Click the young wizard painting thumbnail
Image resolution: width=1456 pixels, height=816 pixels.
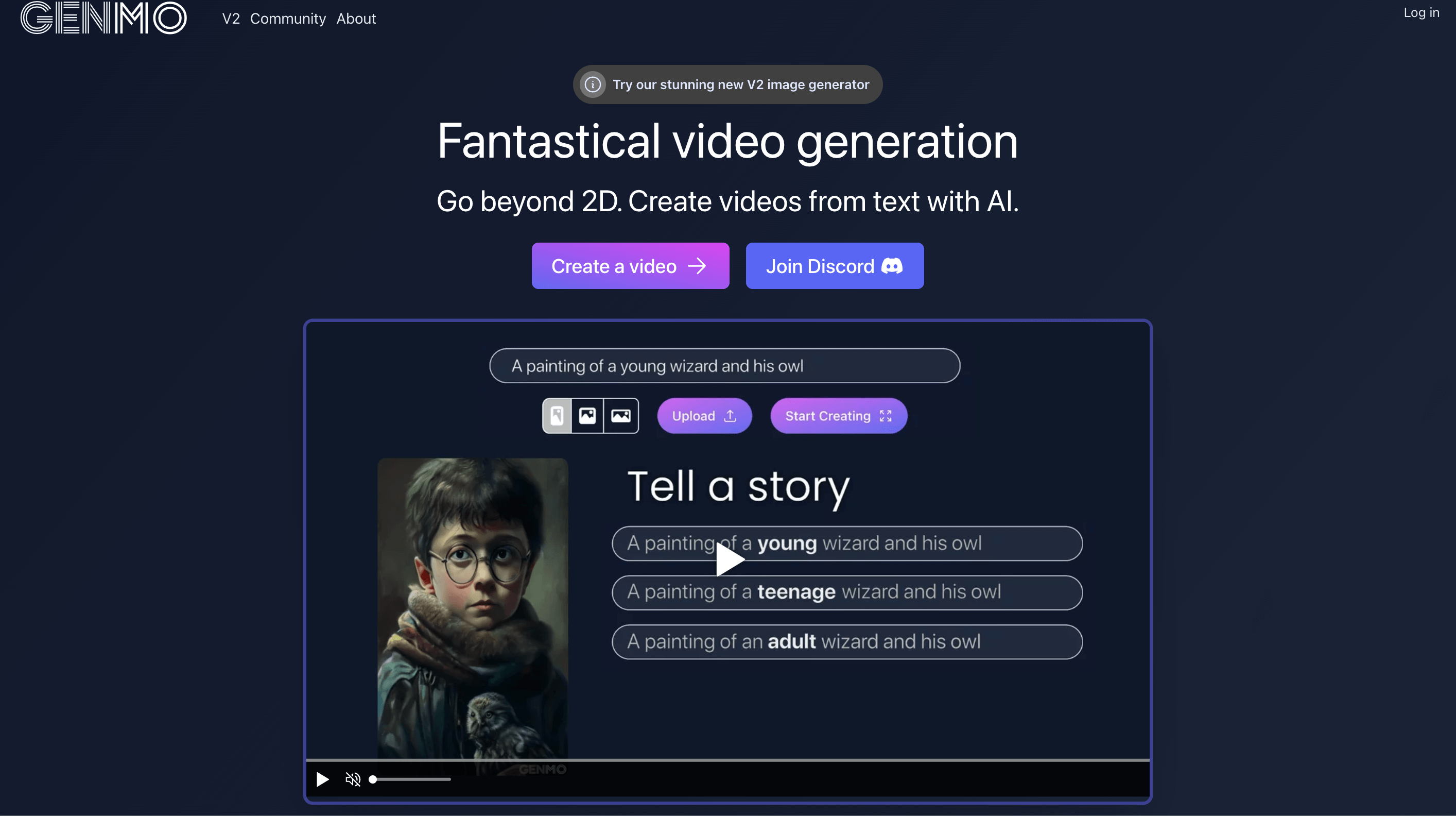[473, 608]
